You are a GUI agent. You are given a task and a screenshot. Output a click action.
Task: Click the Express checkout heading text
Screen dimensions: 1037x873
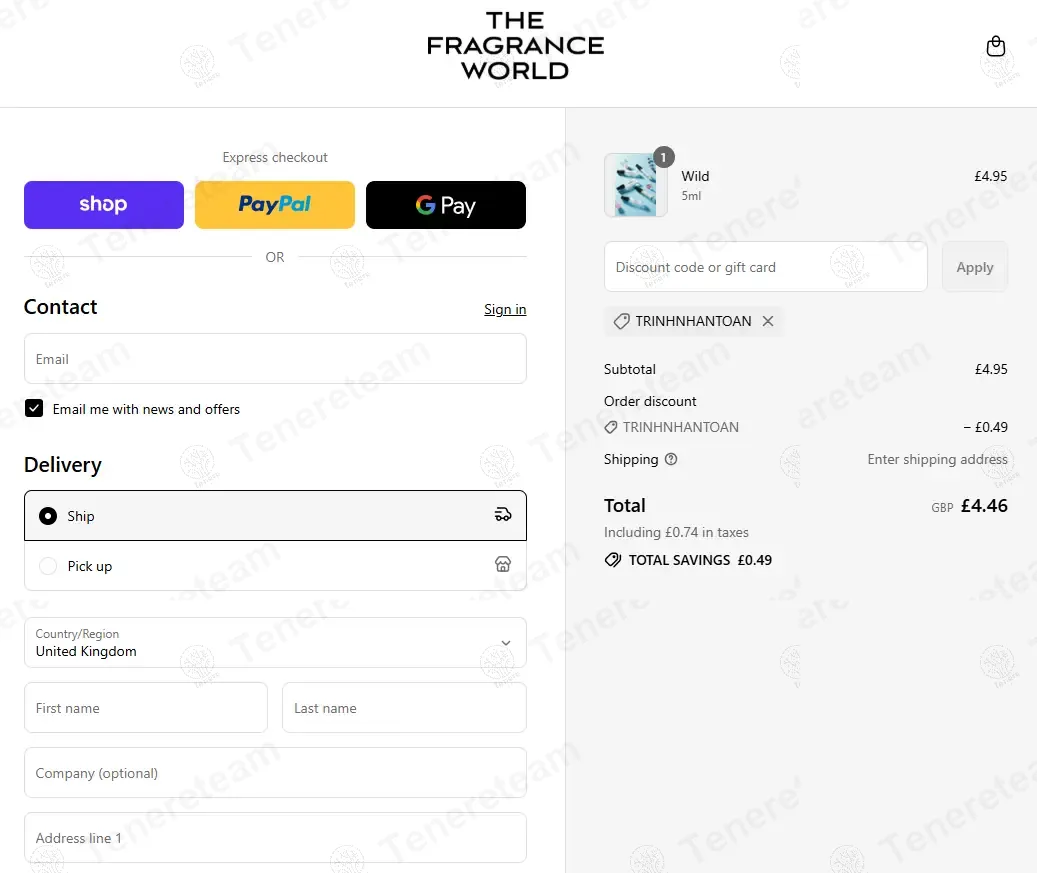(x=275, y=157)
